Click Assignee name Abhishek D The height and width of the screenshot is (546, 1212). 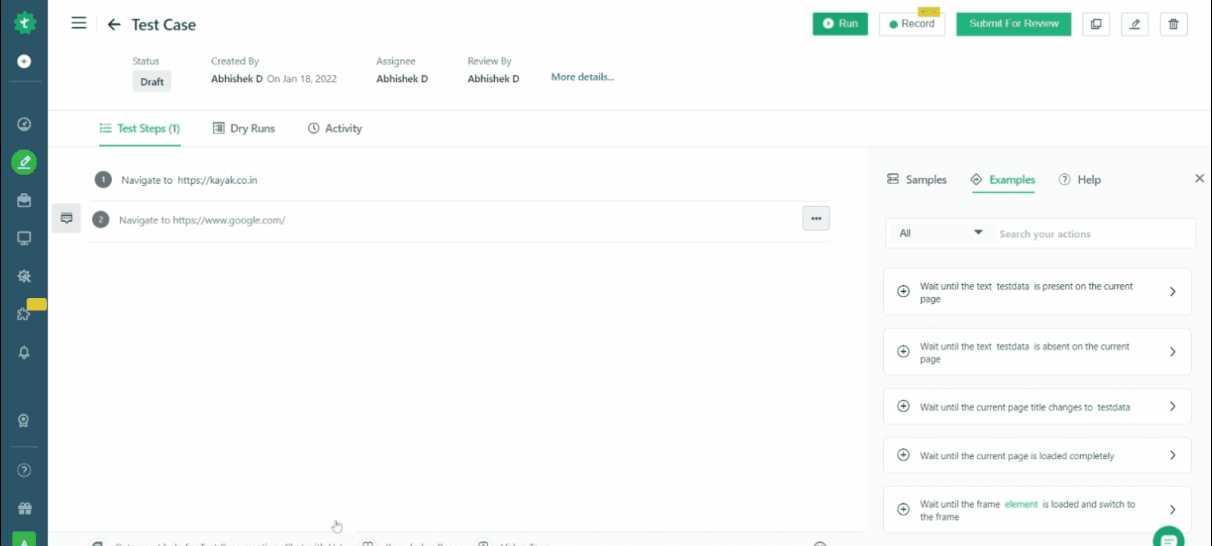pos(402,79)
